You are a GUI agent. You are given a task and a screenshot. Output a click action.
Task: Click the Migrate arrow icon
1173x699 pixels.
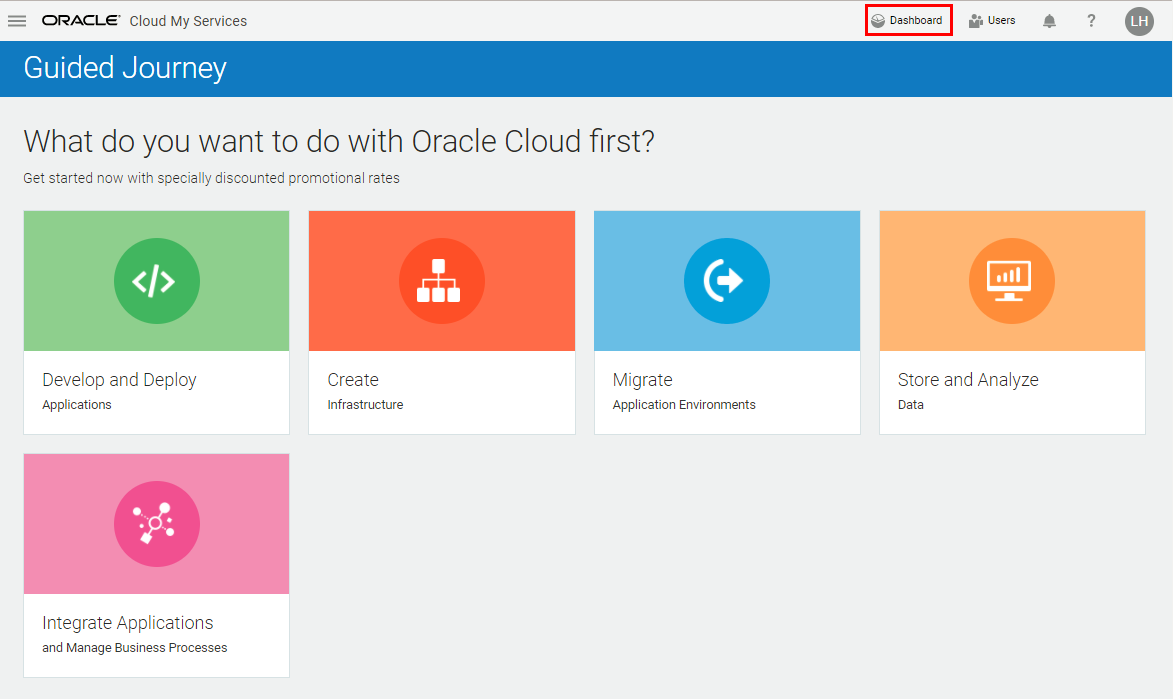pos(727,281)
